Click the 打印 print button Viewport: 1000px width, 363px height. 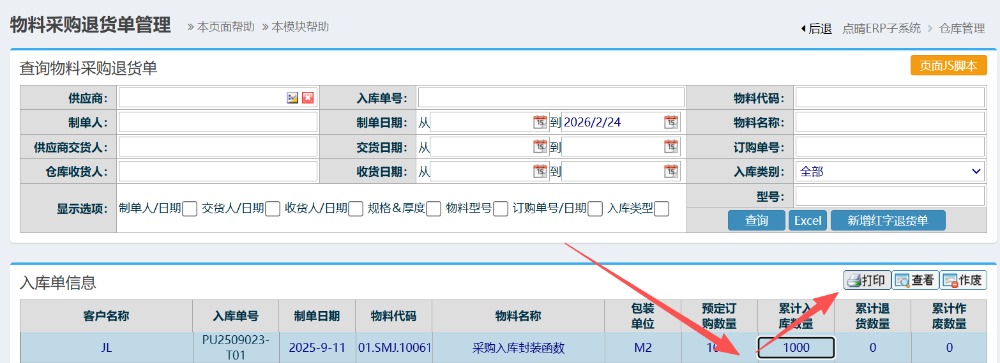pos(867,280)
